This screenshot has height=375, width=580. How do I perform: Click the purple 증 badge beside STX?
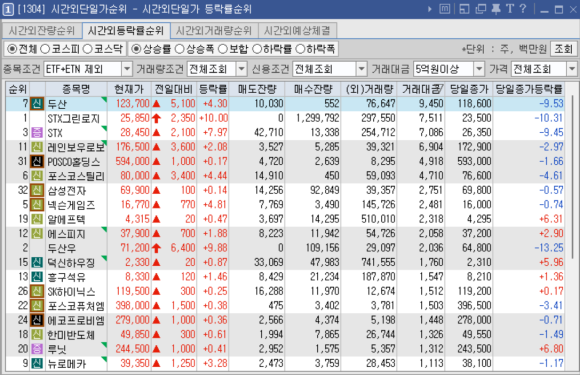[x=37, y=132]
